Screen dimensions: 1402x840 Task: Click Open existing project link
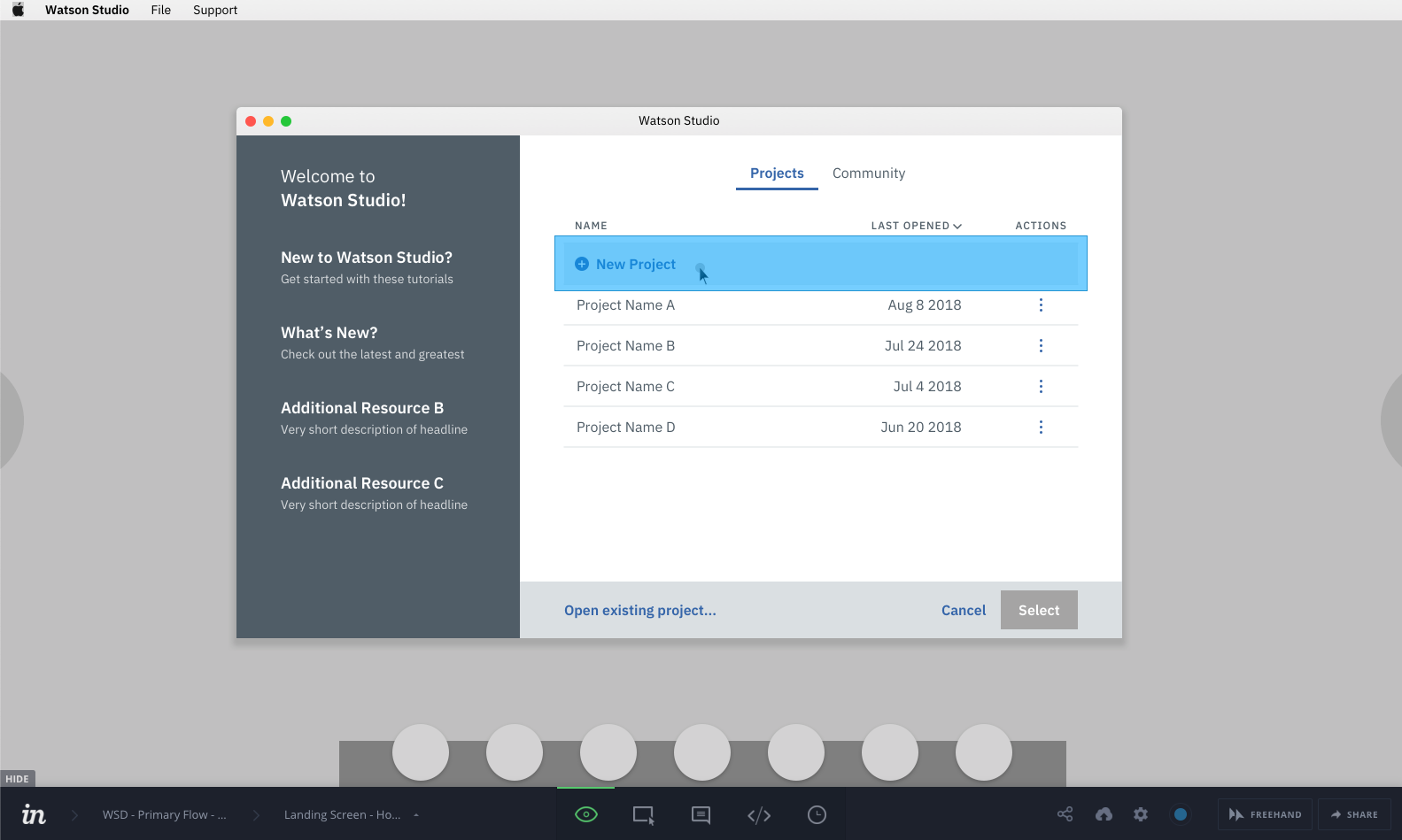(640, 611)
